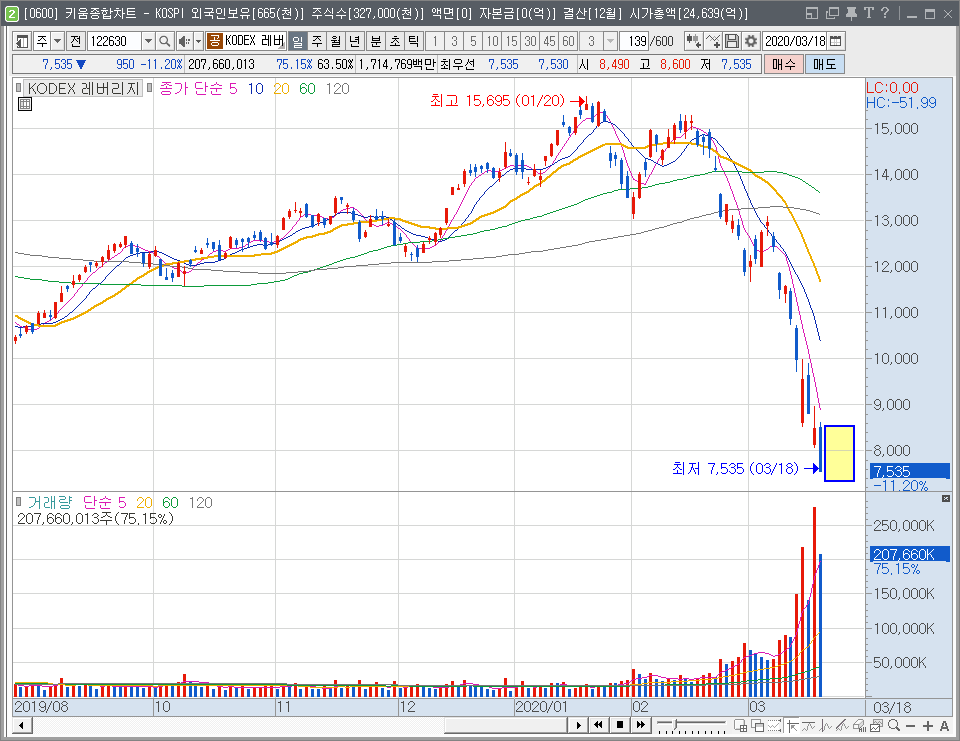Select minute 분 chart period

(x=376, y=41)
